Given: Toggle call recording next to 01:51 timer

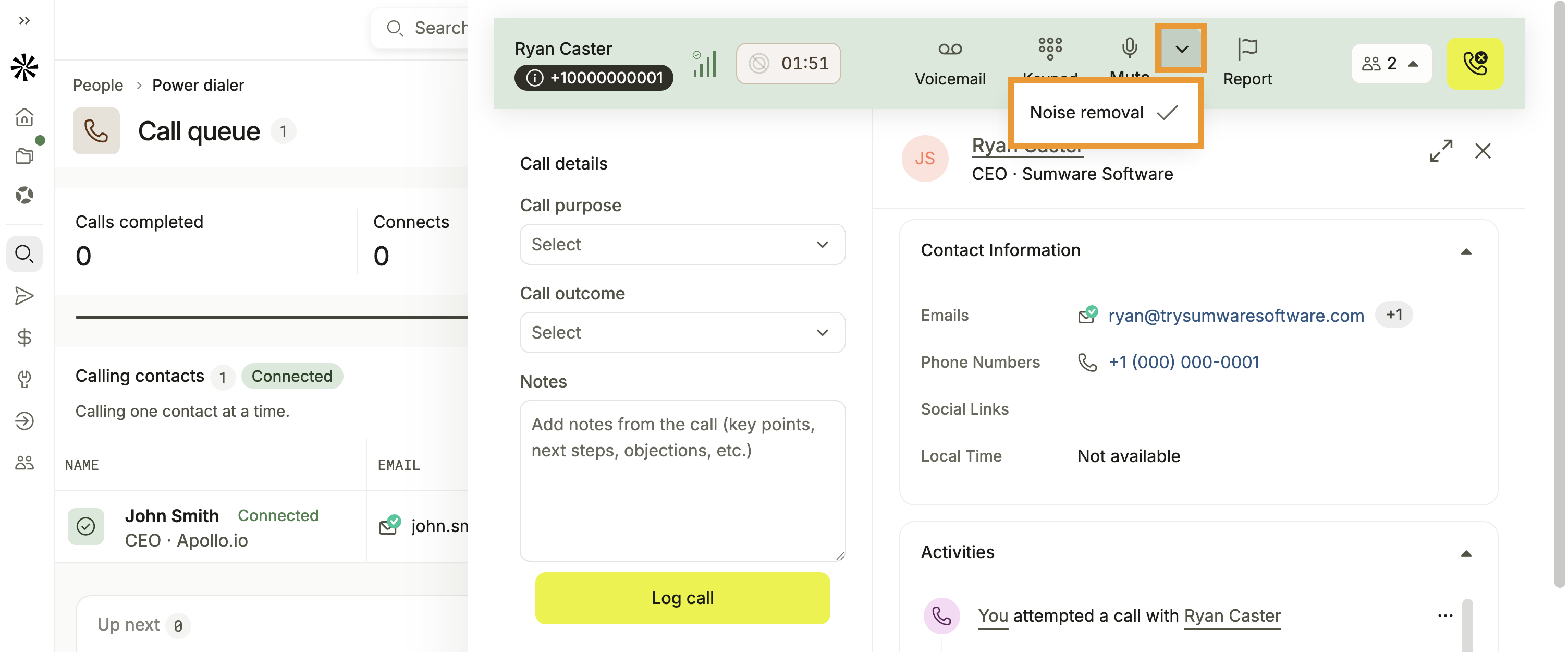Looking at the screenshot, I should coord(759,63).
